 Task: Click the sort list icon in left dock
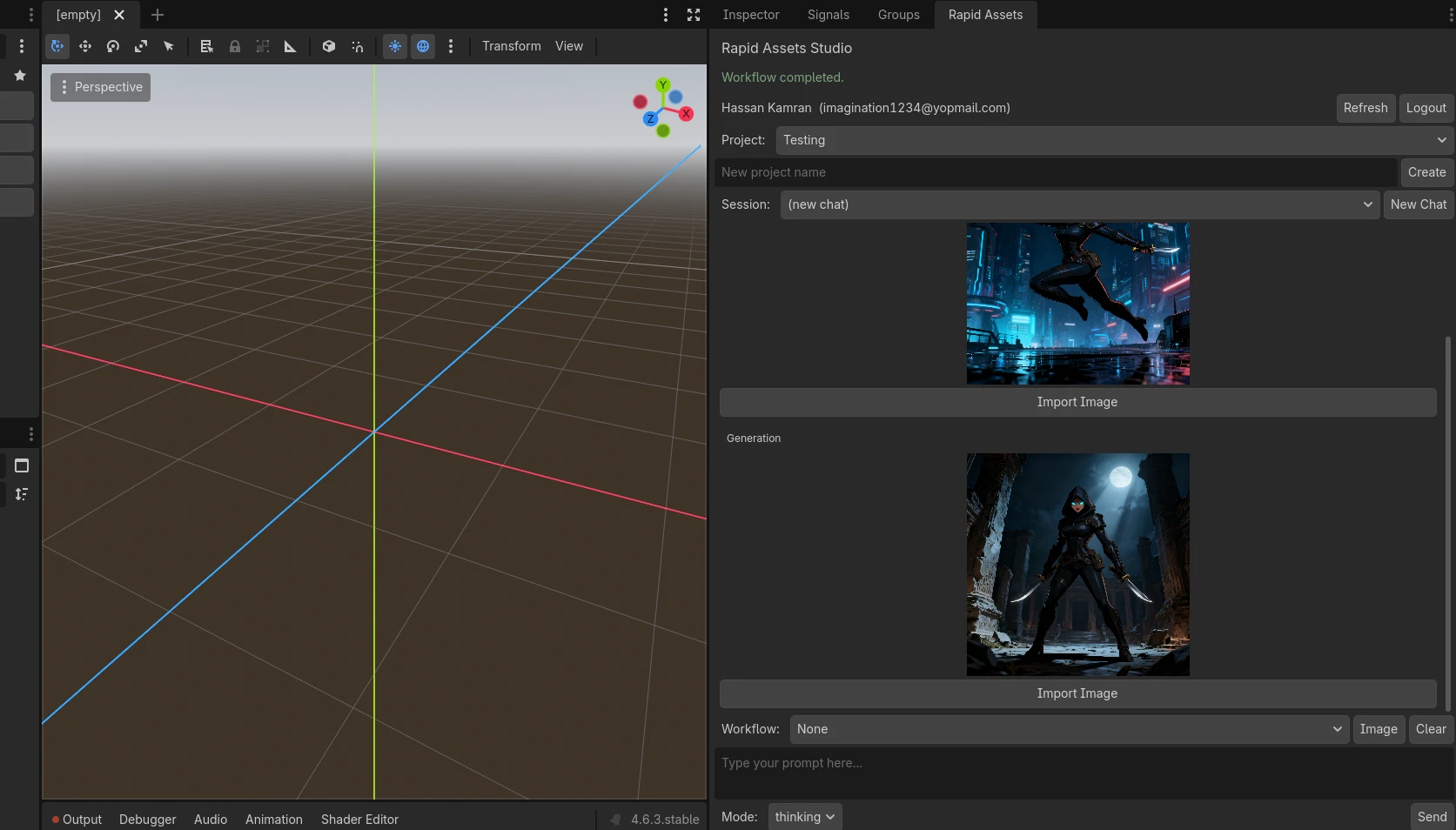pyautogui.click(x=22, y=494)
